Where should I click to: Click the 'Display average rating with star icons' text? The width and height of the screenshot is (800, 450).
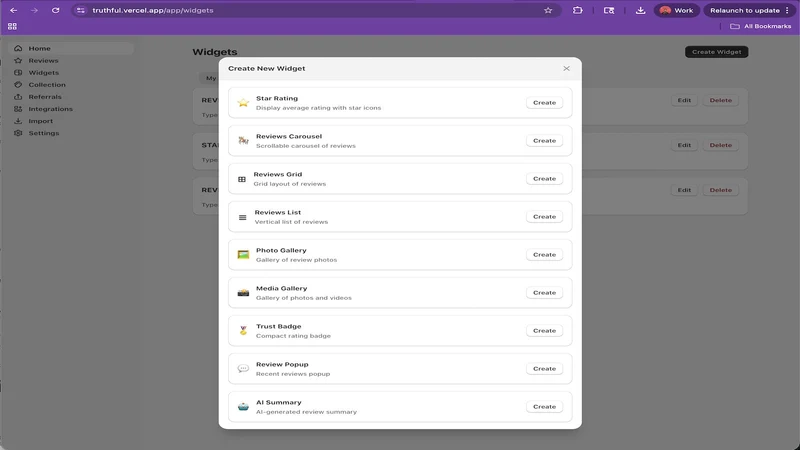coord(318,108)
